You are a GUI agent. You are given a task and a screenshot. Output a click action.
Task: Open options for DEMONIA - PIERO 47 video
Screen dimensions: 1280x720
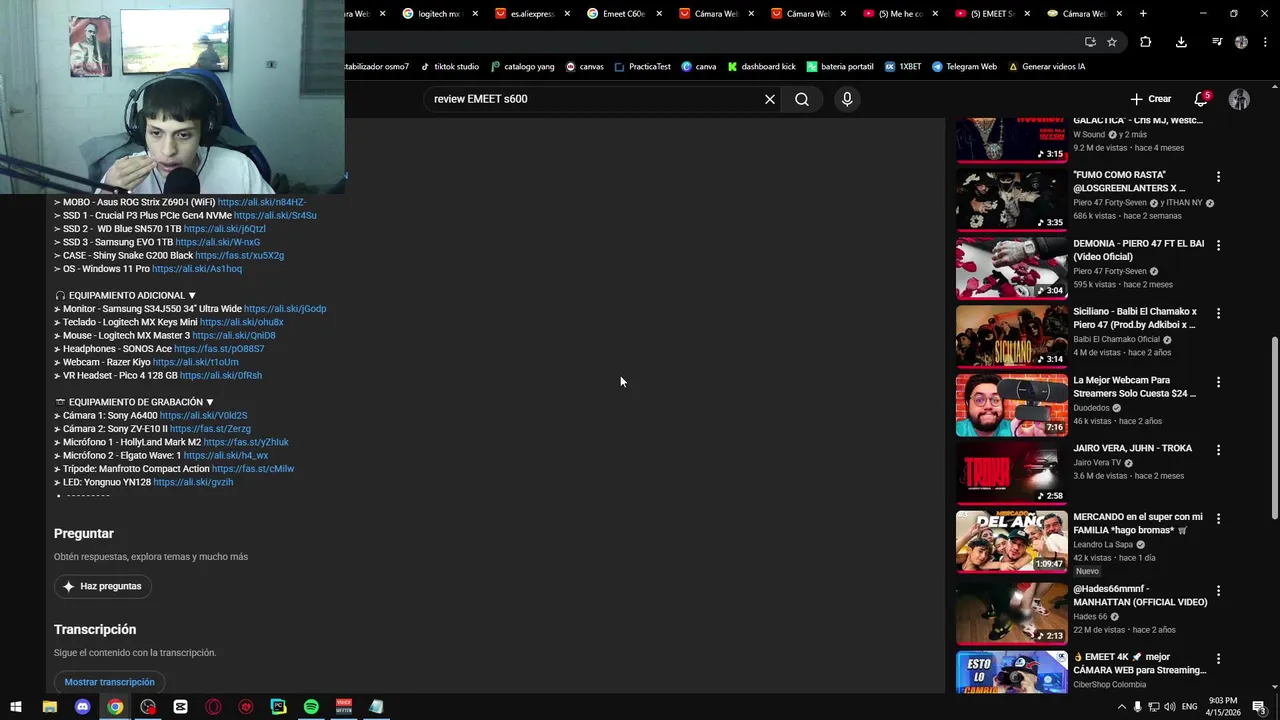pyautogui.click(x=1218, y=245)
